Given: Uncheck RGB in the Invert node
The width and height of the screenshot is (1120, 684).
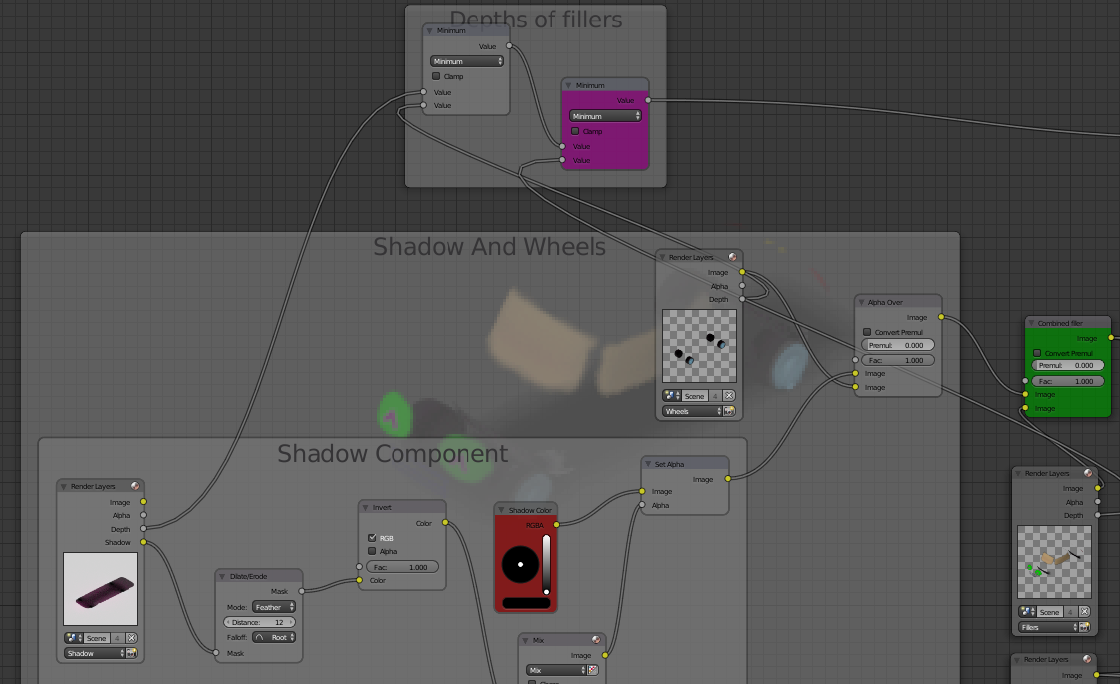Looking at the screenshot, I should [373, 538].
